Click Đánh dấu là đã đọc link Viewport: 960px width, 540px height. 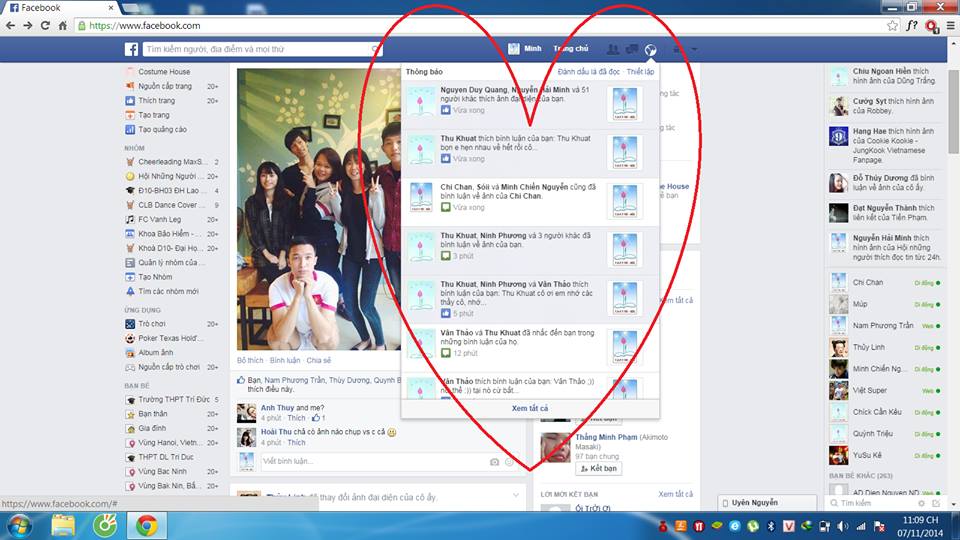pos(588,72)
